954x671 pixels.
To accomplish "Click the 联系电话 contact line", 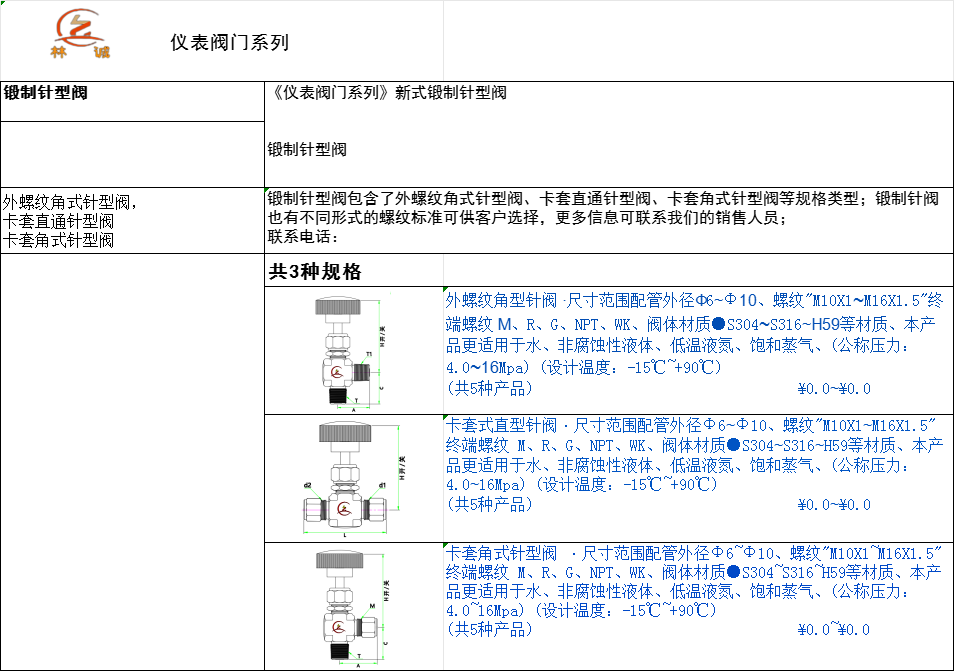I will pos(304,237).
